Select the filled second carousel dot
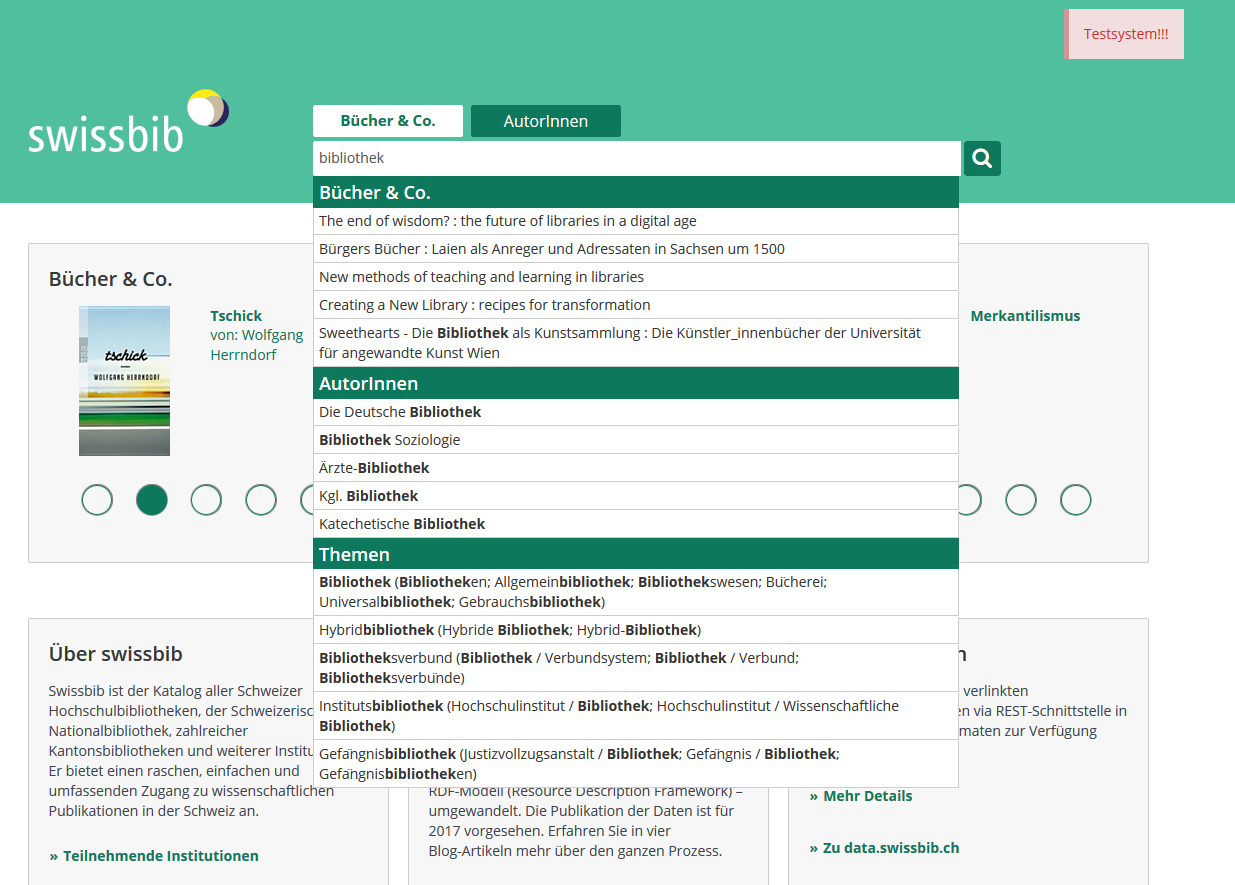This screenshot has width=1235, height=885. click(x=152, y=499)
